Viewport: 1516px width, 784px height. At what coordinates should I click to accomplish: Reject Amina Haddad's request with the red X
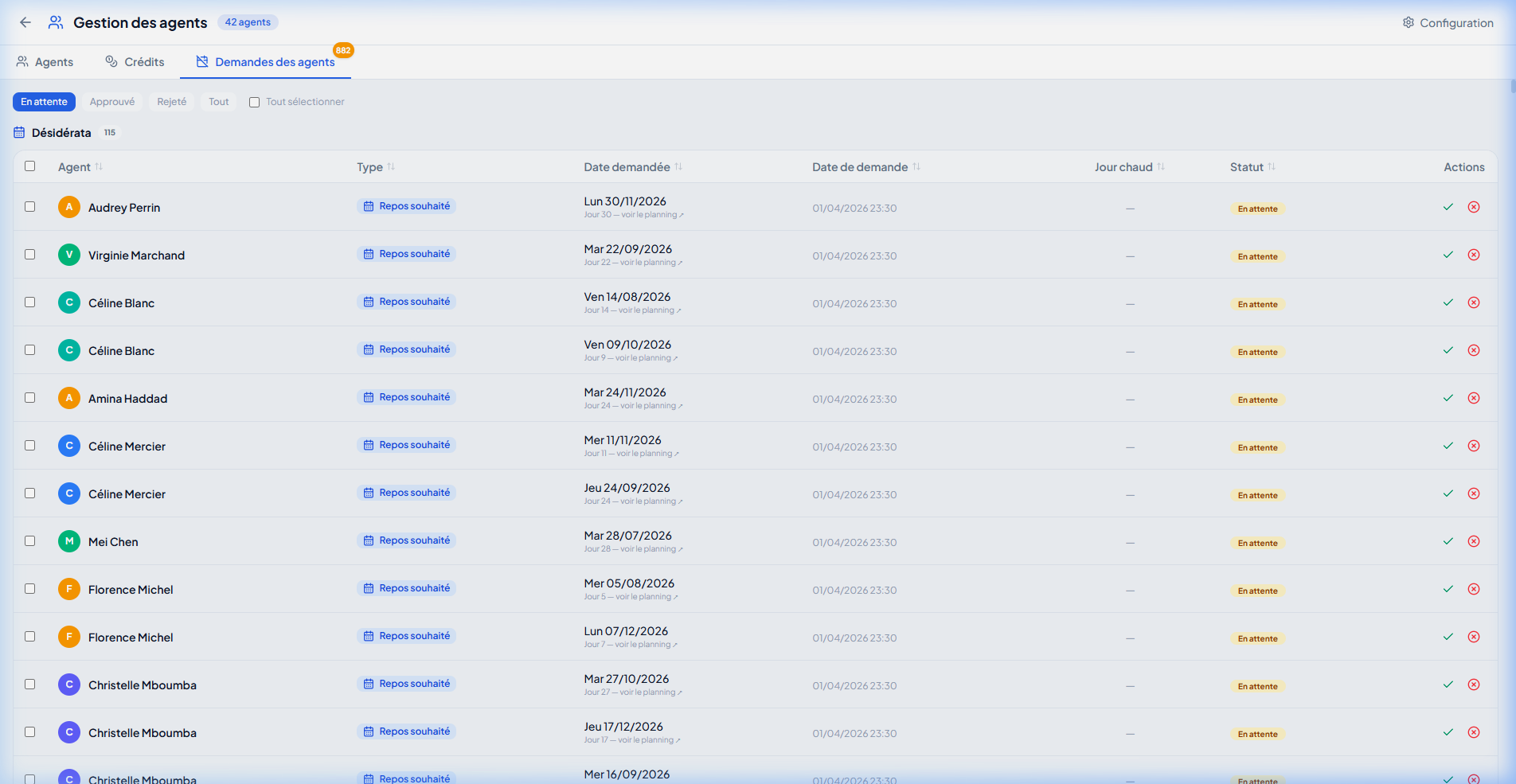pos(1474,398)
